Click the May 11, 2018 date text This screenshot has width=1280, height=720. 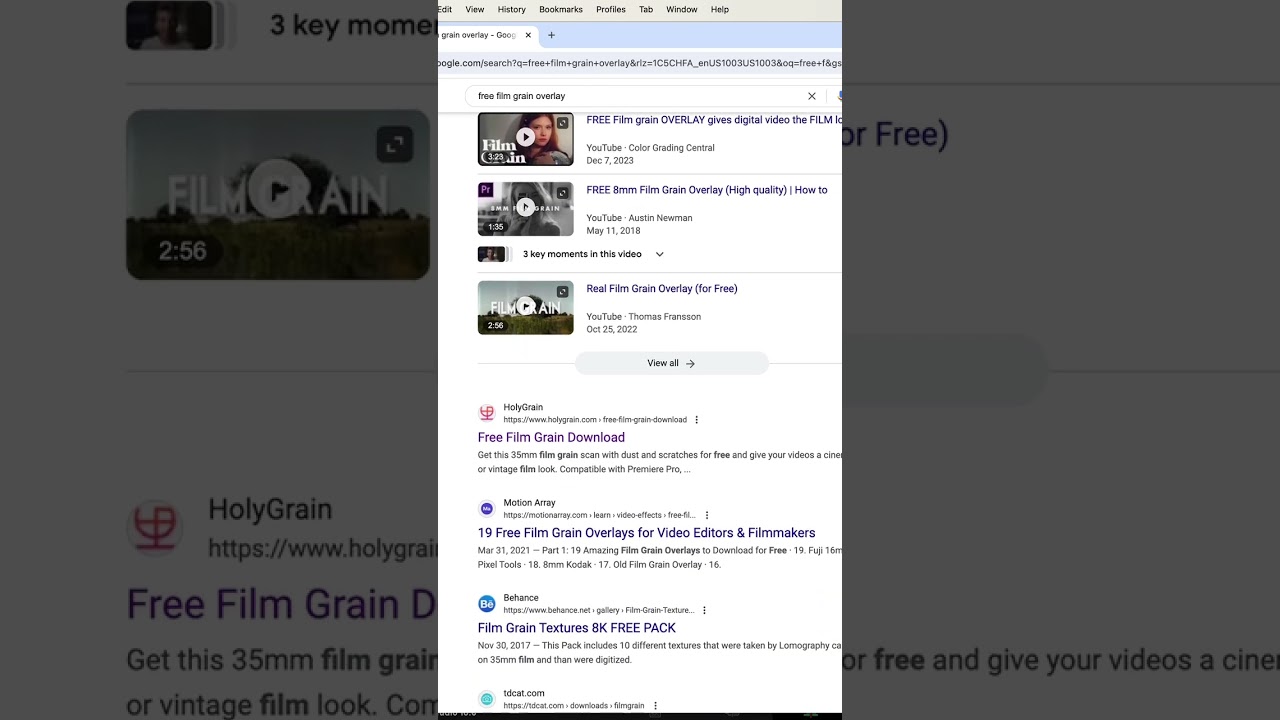click(613, 230)
